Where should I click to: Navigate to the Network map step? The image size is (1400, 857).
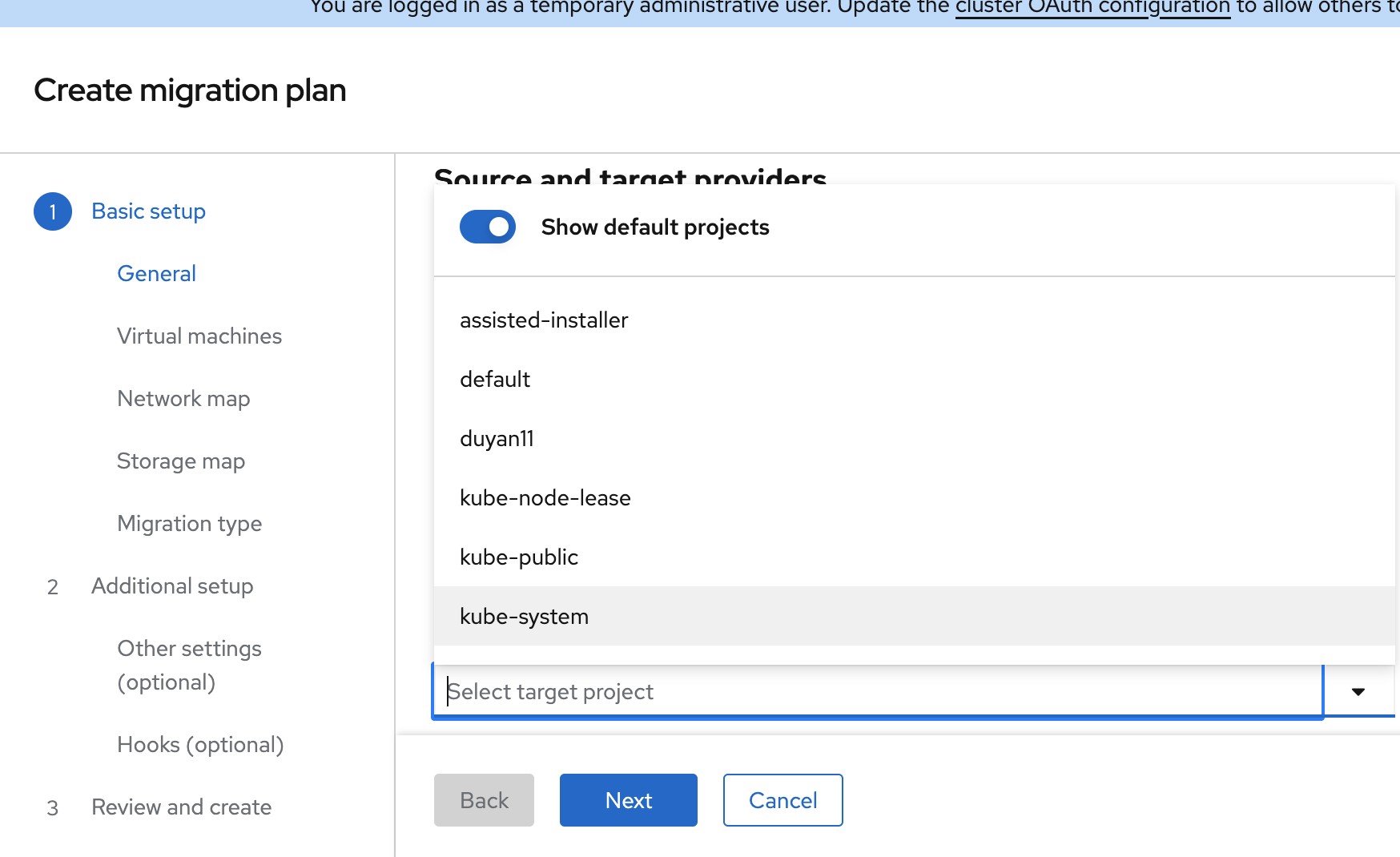183,399
